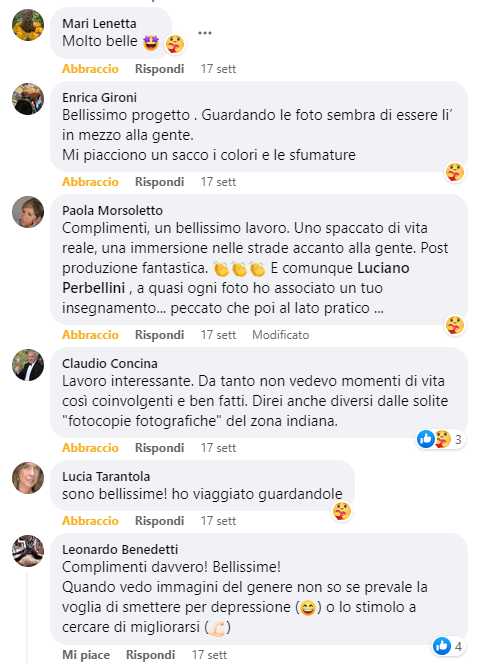Show edit history via the Modificato label
Viewport: 481px width, 664px height.
281,335
